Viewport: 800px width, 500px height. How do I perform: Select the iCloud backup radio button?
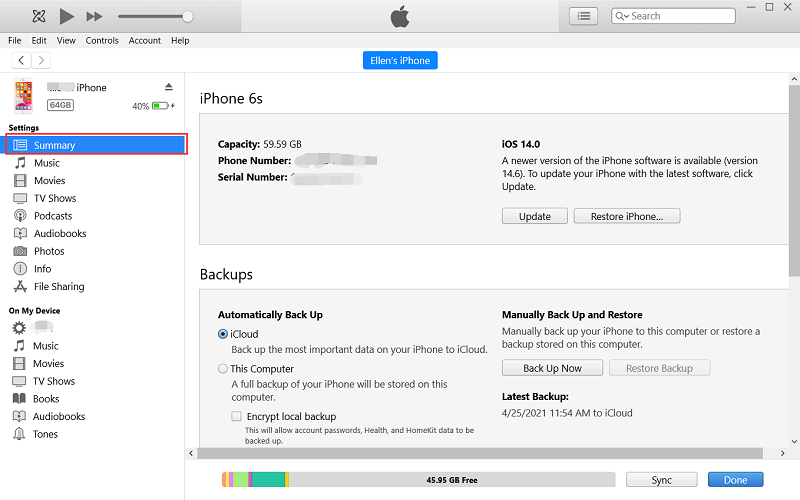223,334
